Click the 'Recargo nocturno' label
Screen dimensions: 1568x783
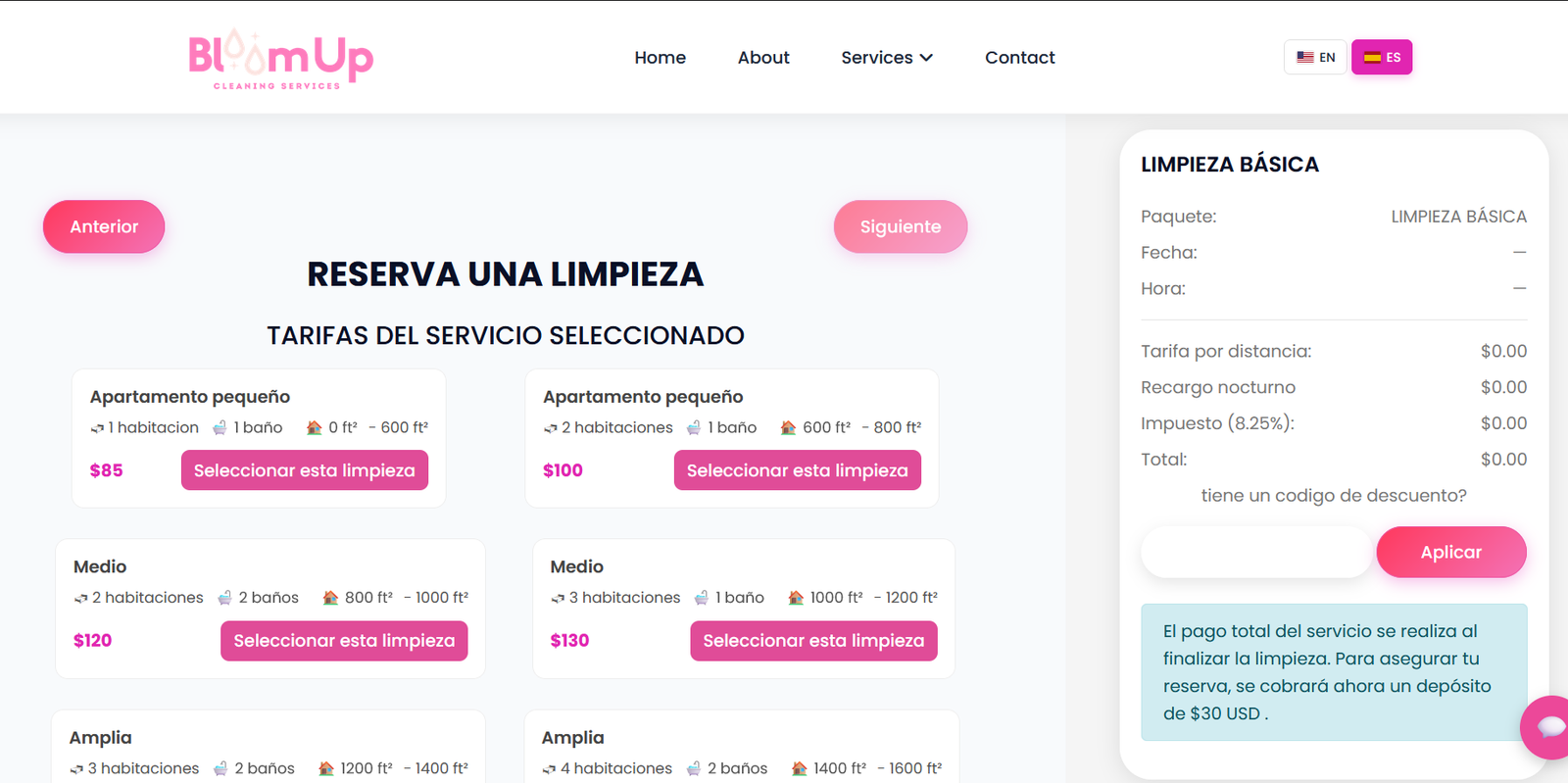pos(1218,387)
